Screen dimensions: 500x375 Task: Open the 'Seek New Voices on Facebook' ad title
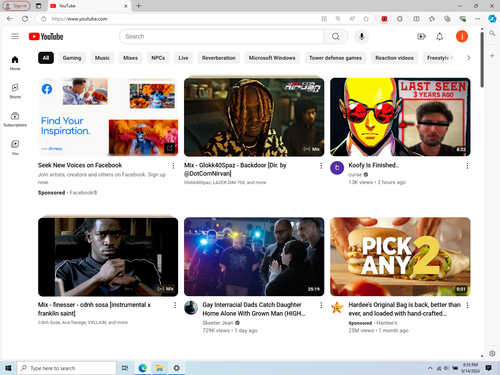tap(80, 165)
